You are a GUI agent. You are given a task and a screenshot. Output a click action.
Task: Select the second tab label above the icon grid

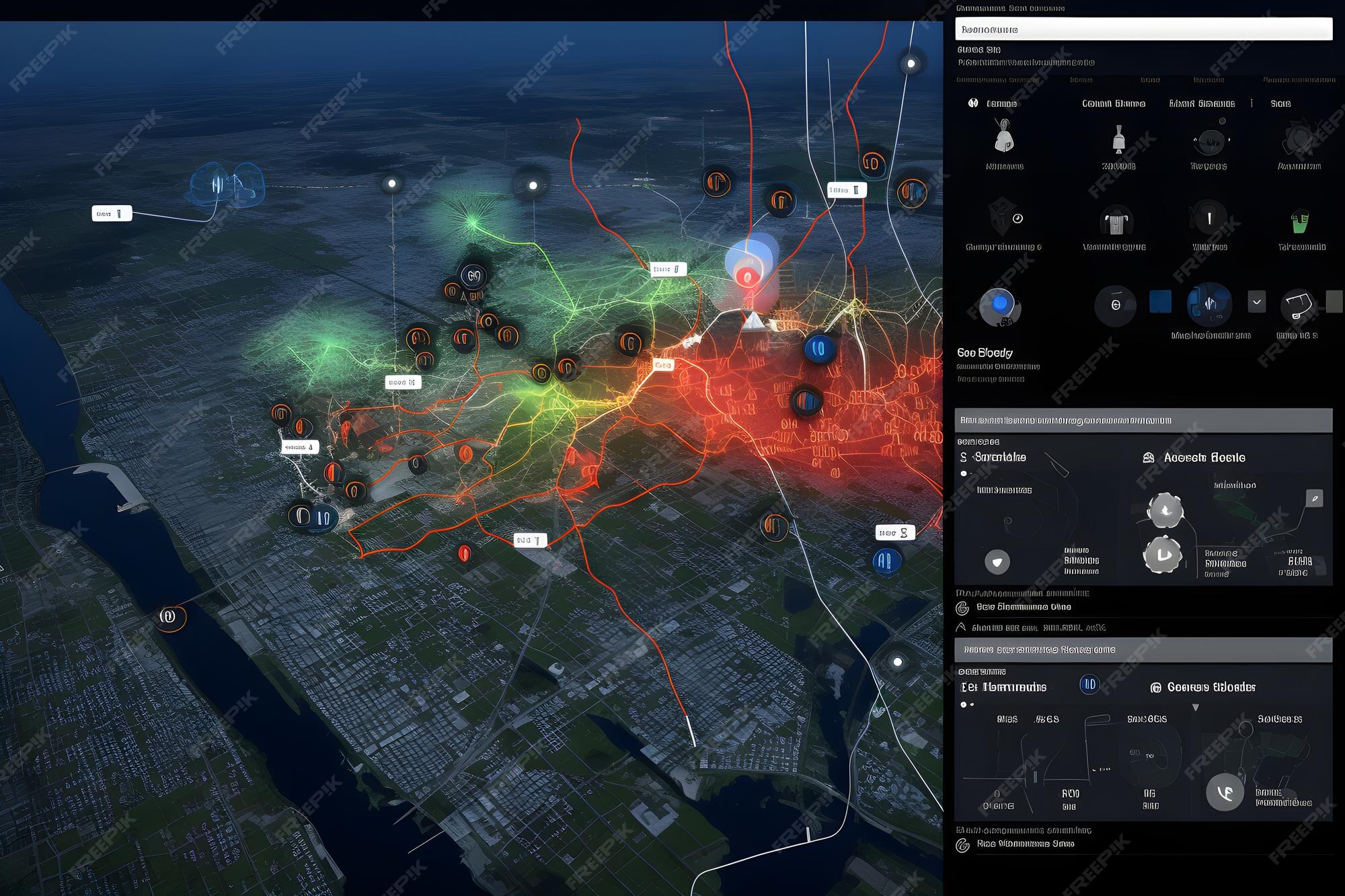coord(1114,101)
